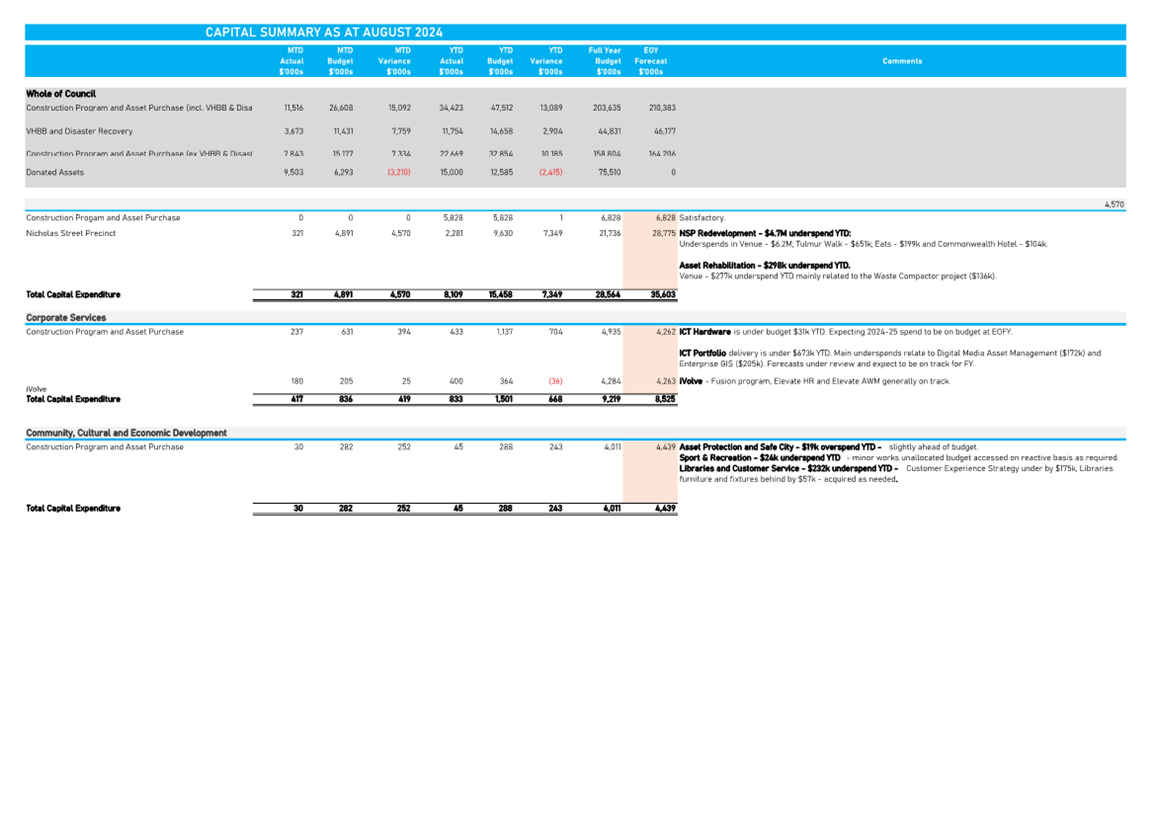Click the 'ICT Portfolio' comment heading
1155x816 pixels.
(703, 354)
